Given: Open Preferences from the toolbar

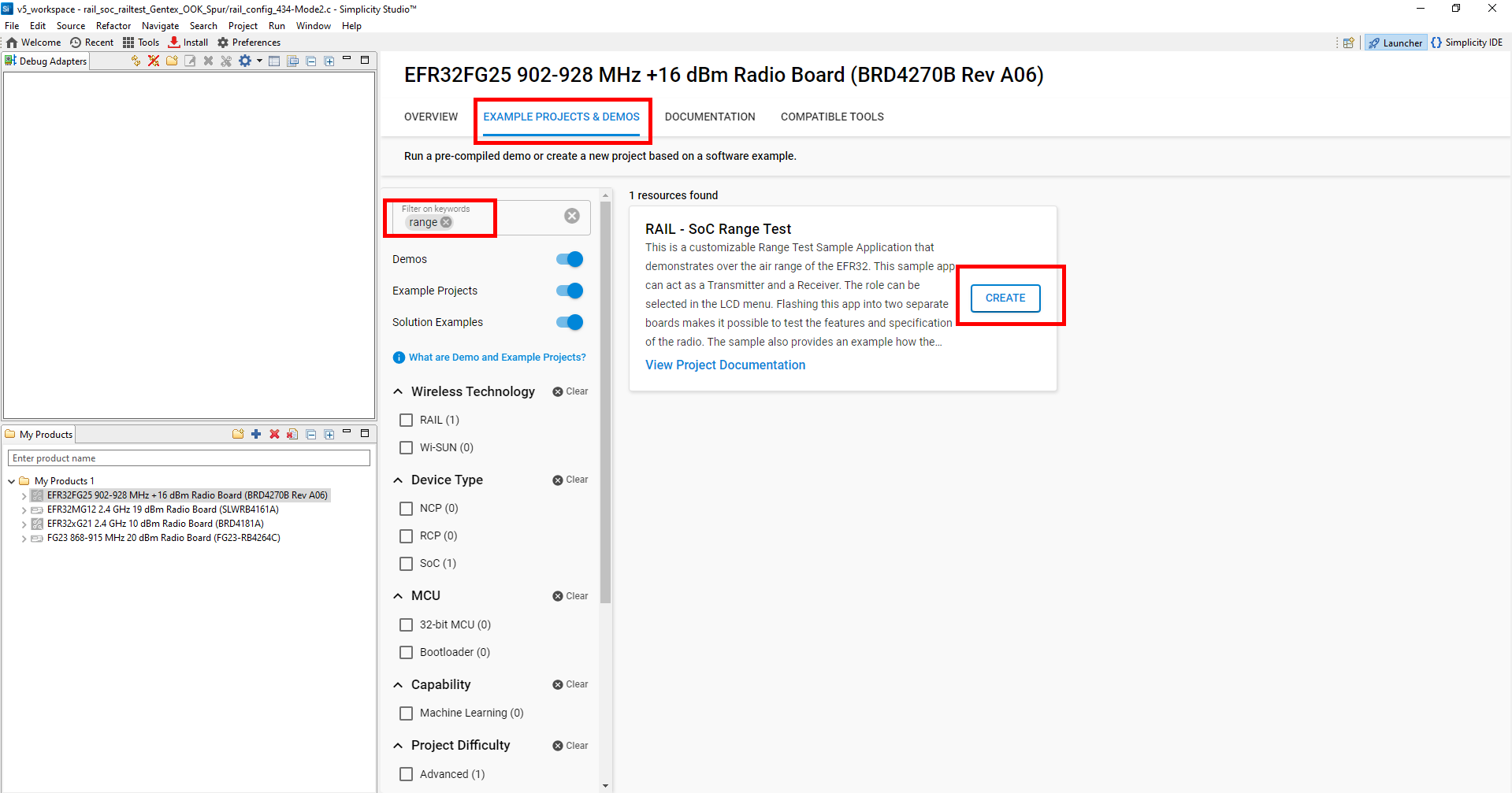Looking at the screenshot, I should [249, 43].
